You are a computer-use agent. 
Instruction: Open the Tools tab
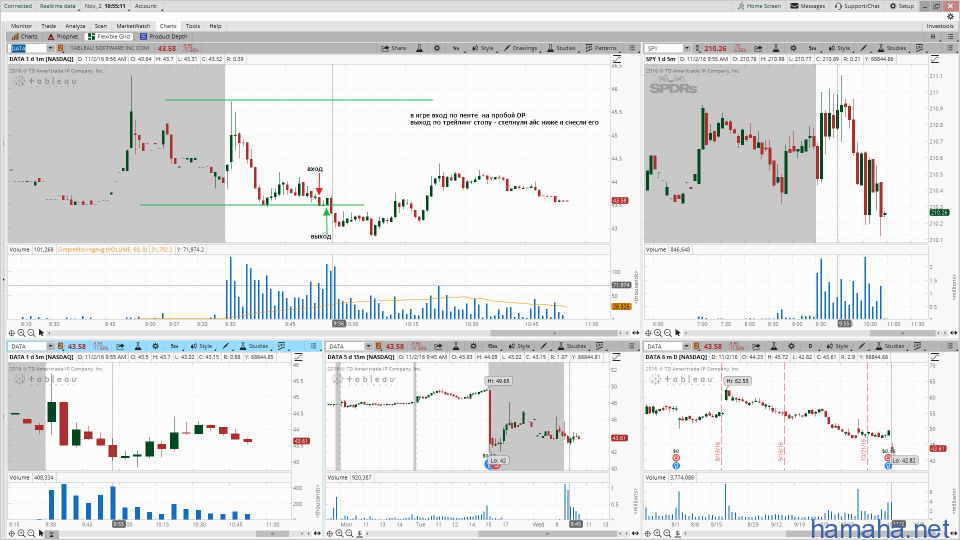point(193,26)
